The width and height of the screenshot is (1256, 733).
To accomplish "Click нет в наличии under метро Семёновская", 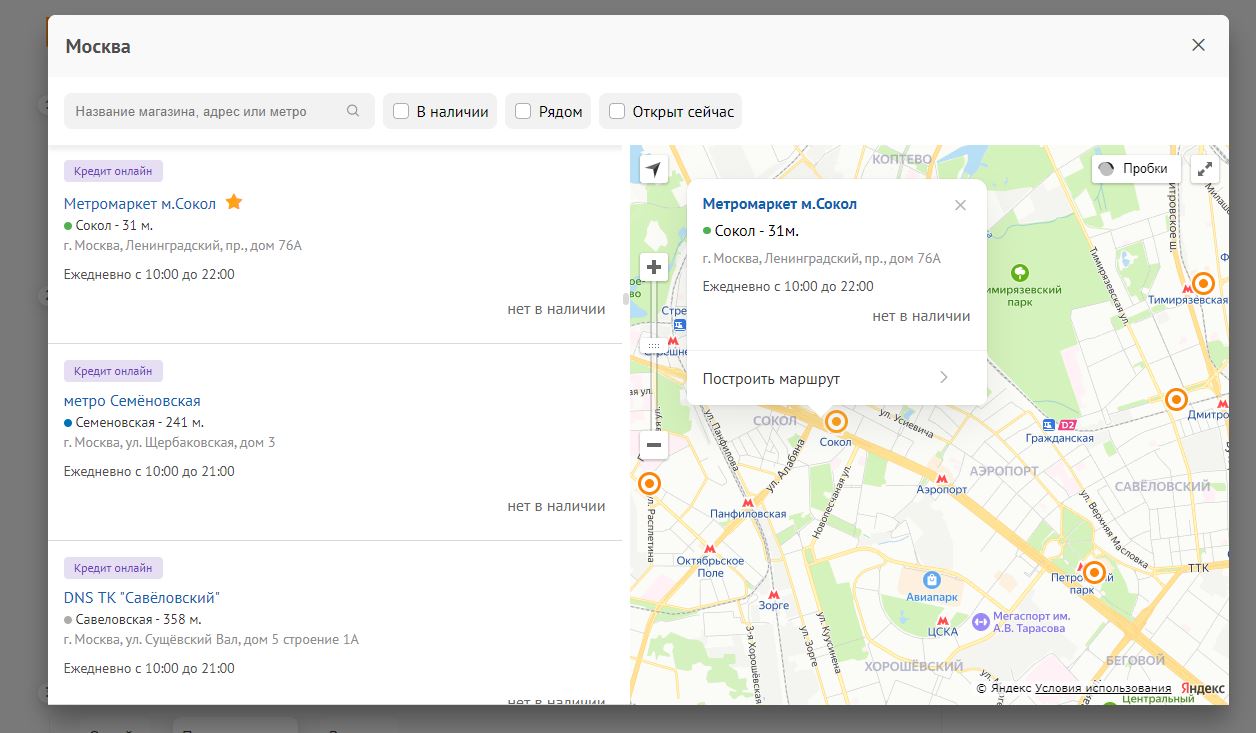I will (x=556, y=506).
